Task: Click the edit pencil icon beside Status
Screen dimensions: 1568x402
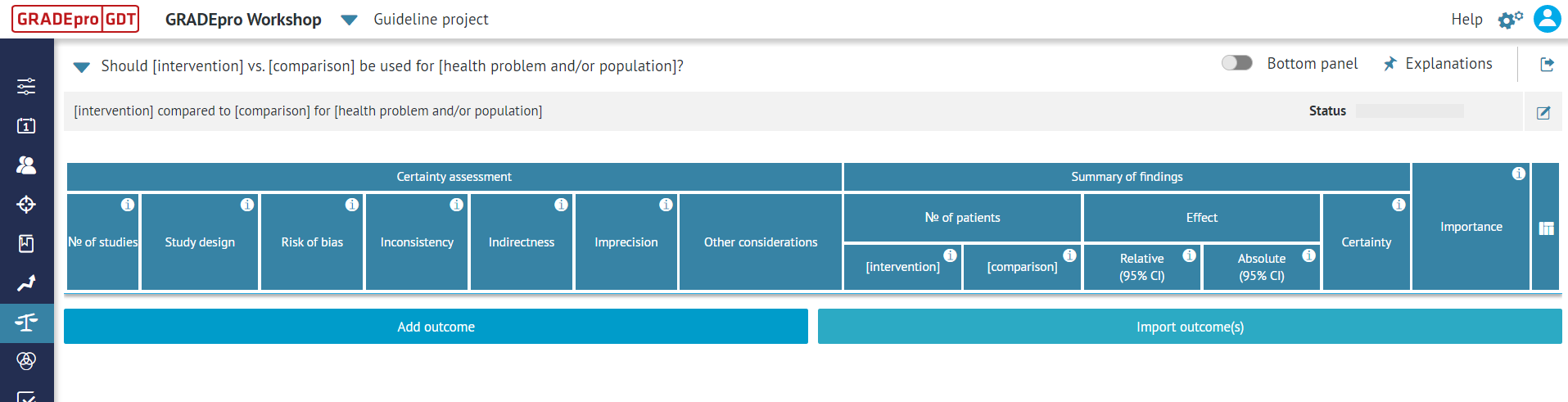Action: 1543,113
